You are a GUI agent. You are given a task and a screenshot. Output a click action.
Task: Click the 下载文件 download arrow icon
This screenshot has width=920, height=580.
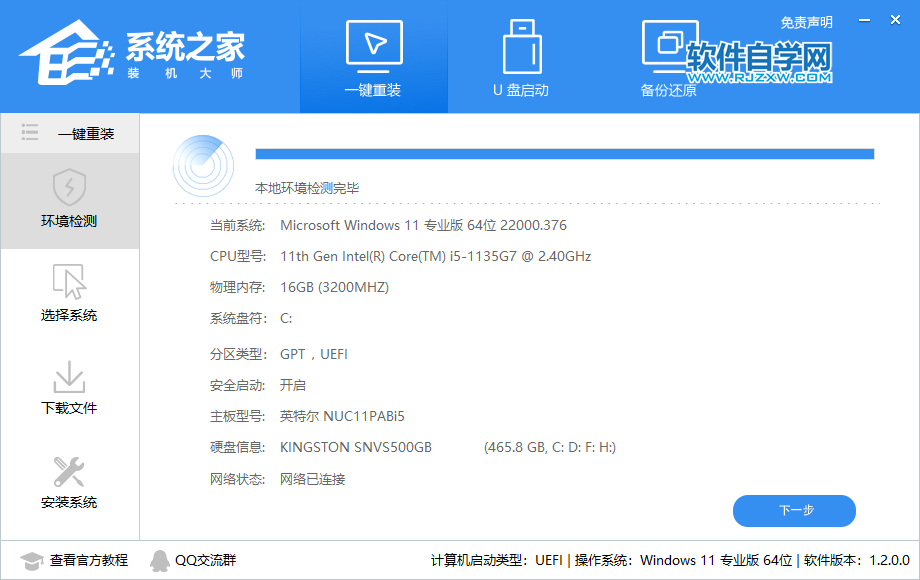point(69,376)
